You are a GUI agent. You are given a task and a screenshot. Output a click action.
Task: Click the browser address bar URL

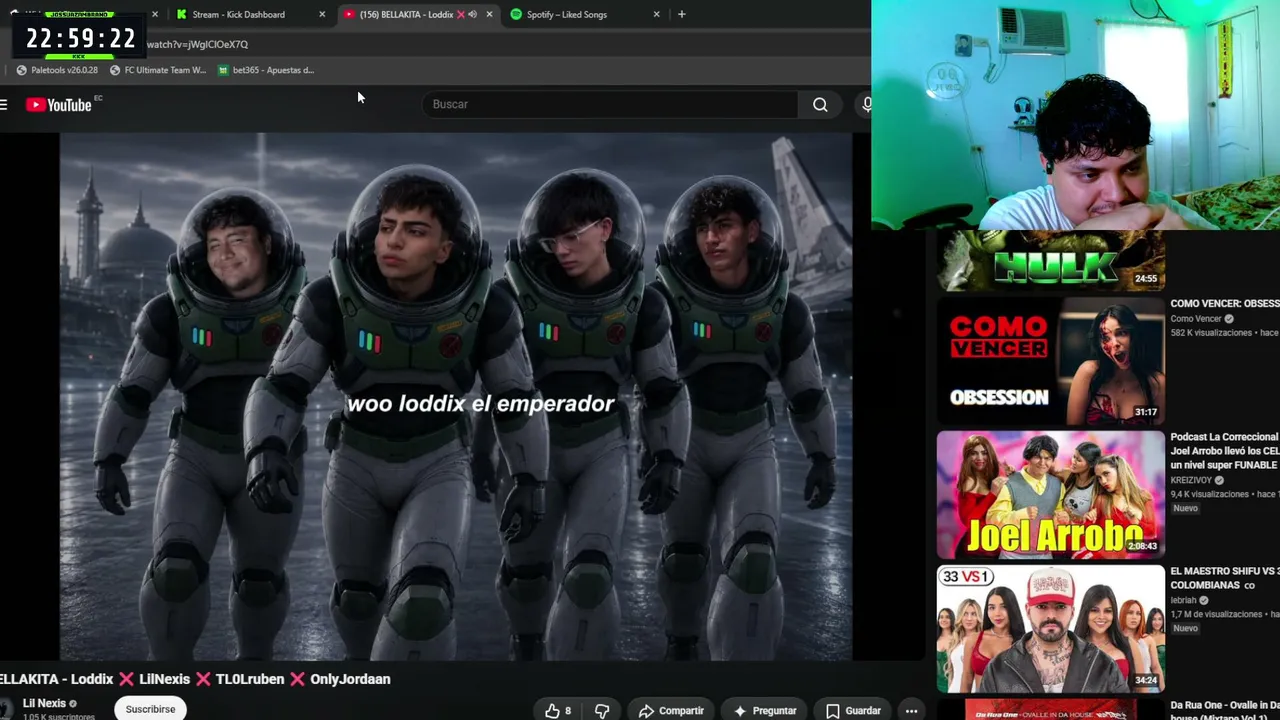coord(197,44)
